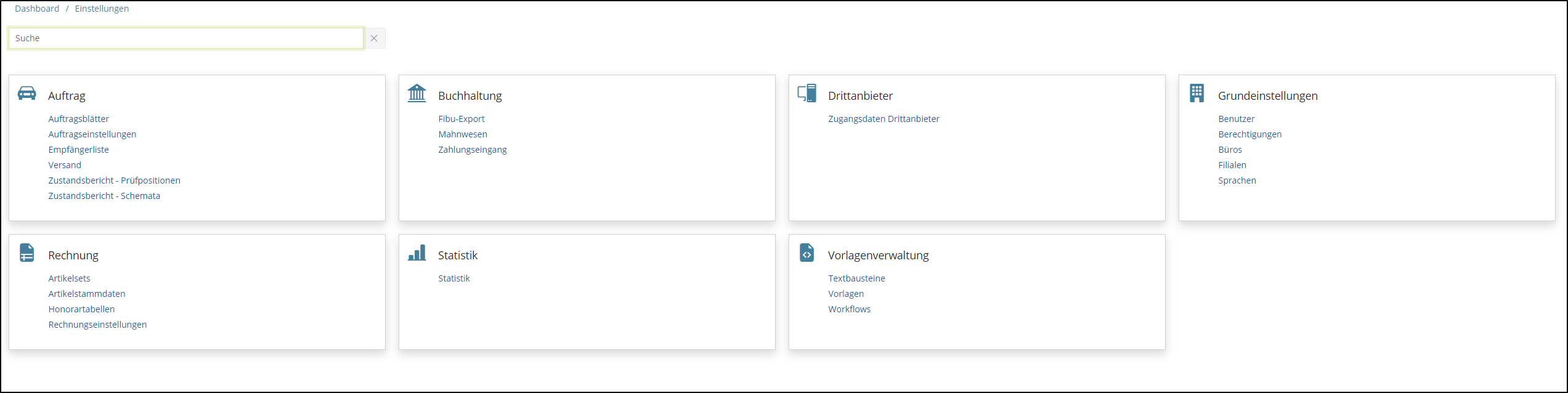This screenshot has height=393, width=1568.
Task: Open the Workflows link
Action: (x=849, y=309)
